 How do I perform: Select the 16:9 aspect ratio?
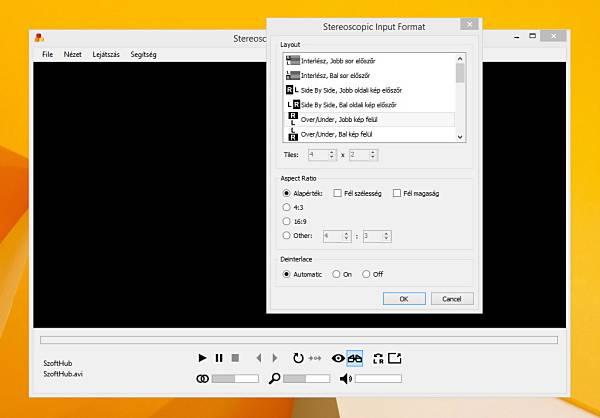tap(286, 221)
